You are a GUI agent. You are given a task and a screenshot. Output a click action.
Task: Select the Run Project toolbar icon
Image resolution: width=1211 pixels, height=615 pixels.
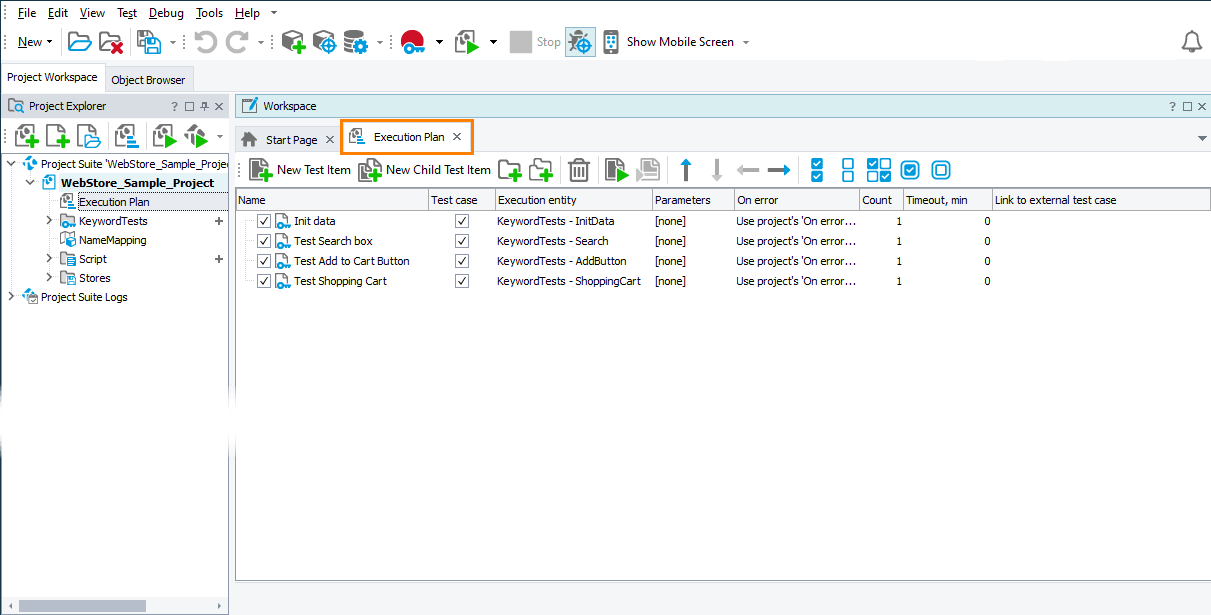pyautogui.click(x=467, y=41)
